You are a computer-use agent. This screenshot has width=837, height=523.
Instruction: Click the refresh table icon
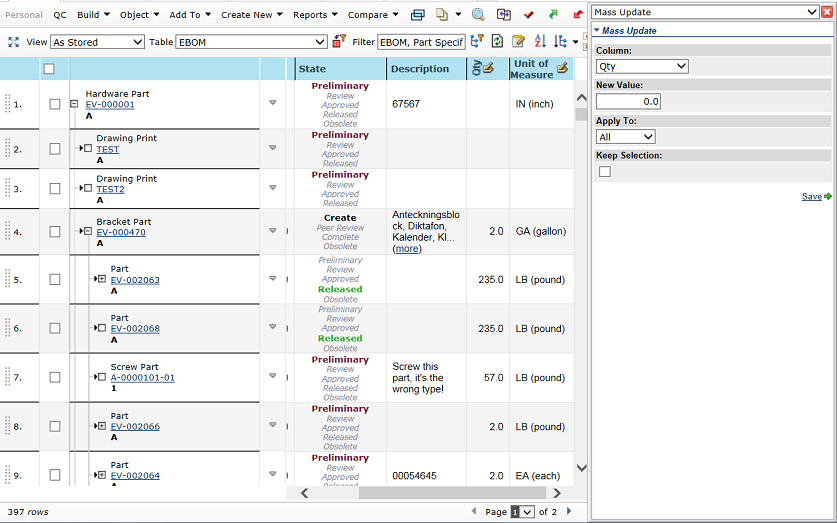[x=497, y=42]
